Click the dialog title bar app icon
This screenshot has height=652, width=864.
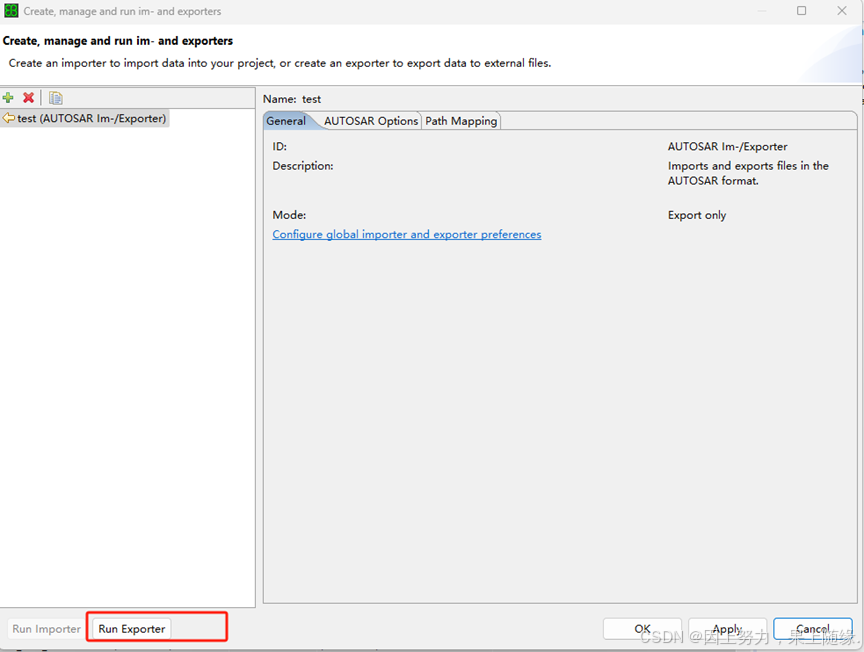11,10
